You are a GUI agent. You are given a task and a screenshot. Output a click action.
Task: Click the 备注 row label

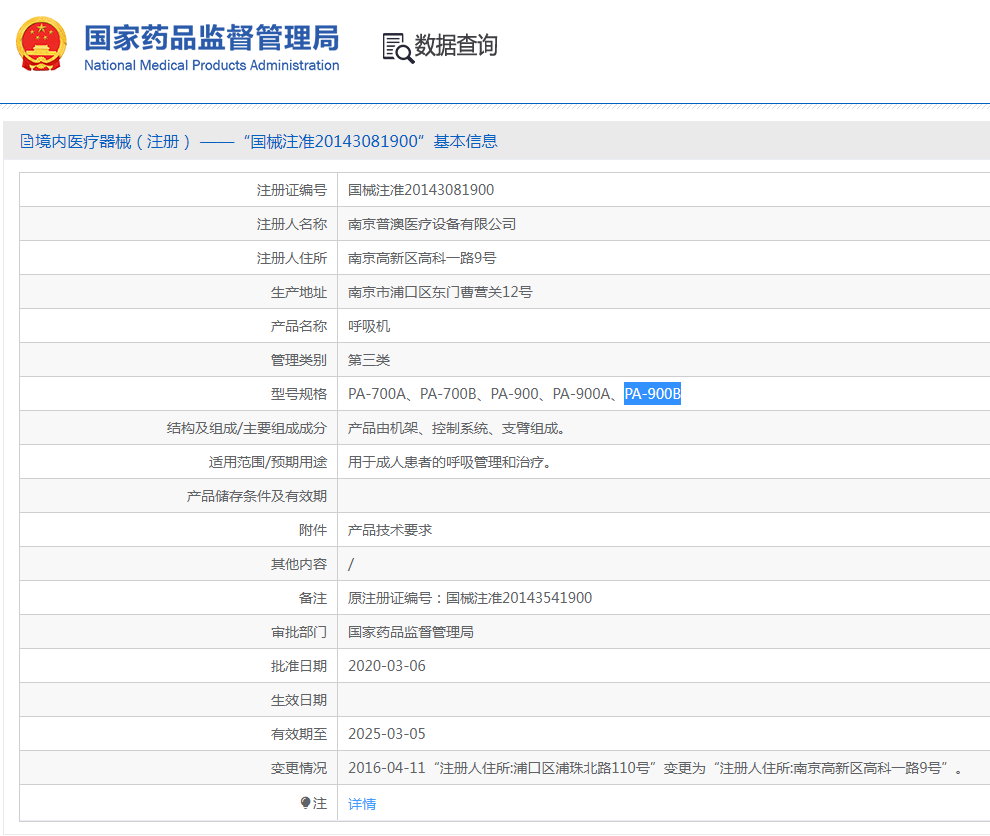click(x=313, y=598)
